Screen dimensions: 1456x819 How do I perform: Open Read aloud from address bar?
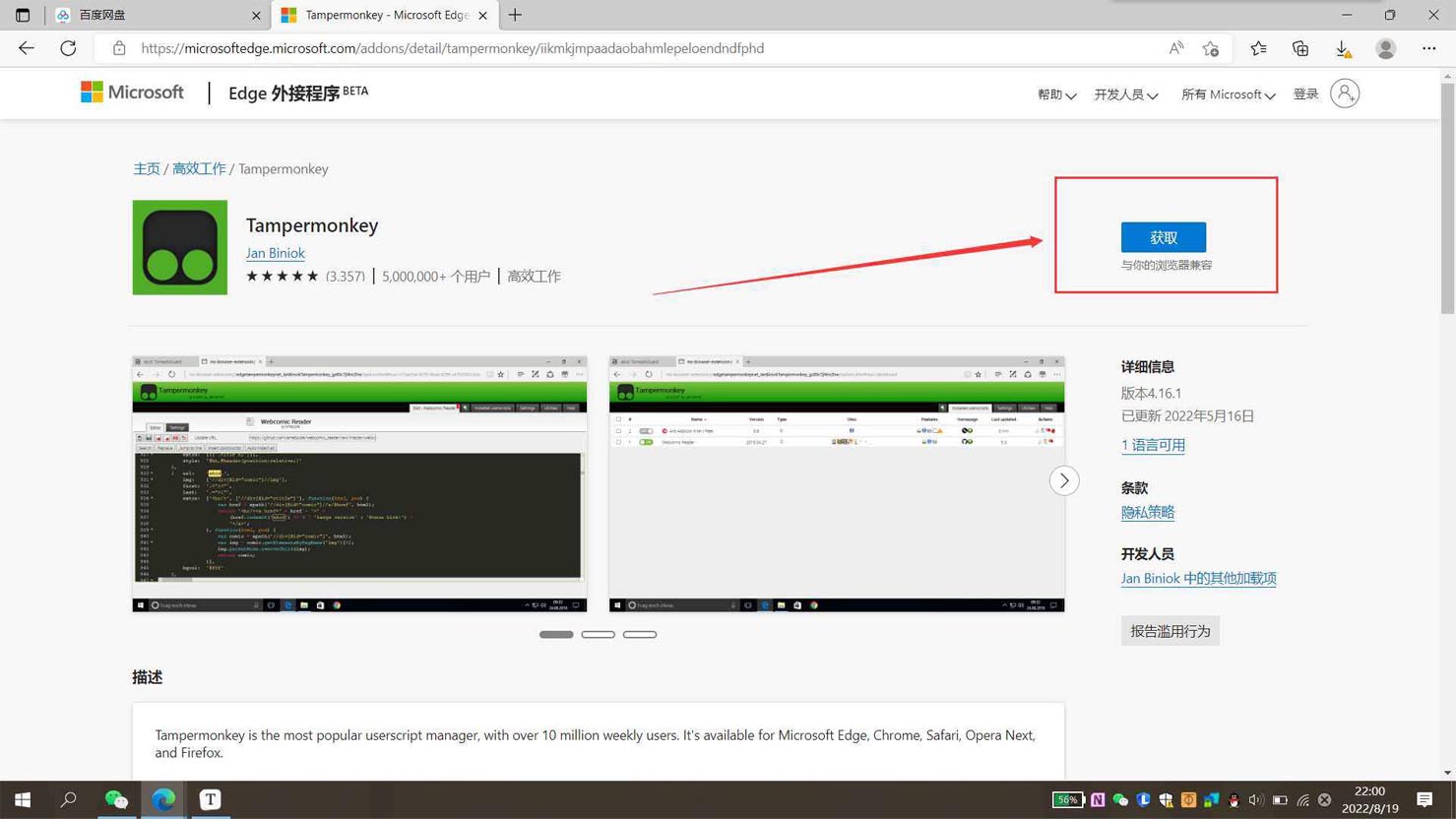tap(1176, 48)
